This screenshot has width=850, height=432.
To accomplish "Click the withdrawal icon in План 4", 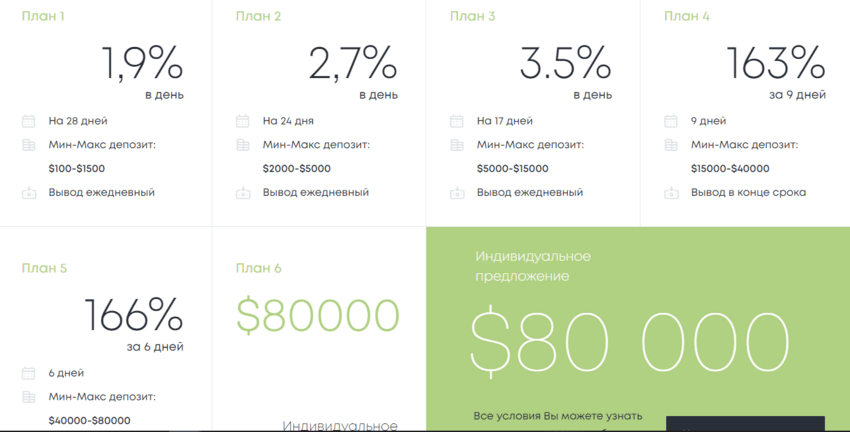I will tap(671, 193).
